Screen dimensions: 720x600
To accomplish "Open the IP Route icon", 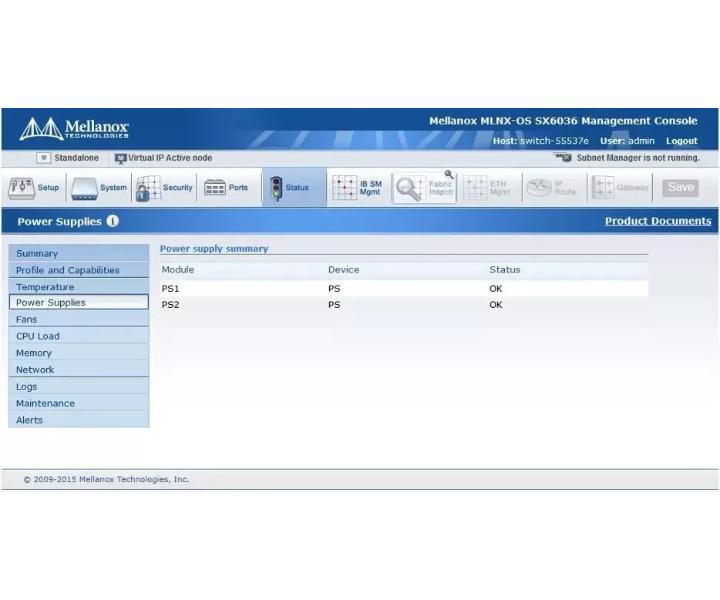I will coord(539,188).
